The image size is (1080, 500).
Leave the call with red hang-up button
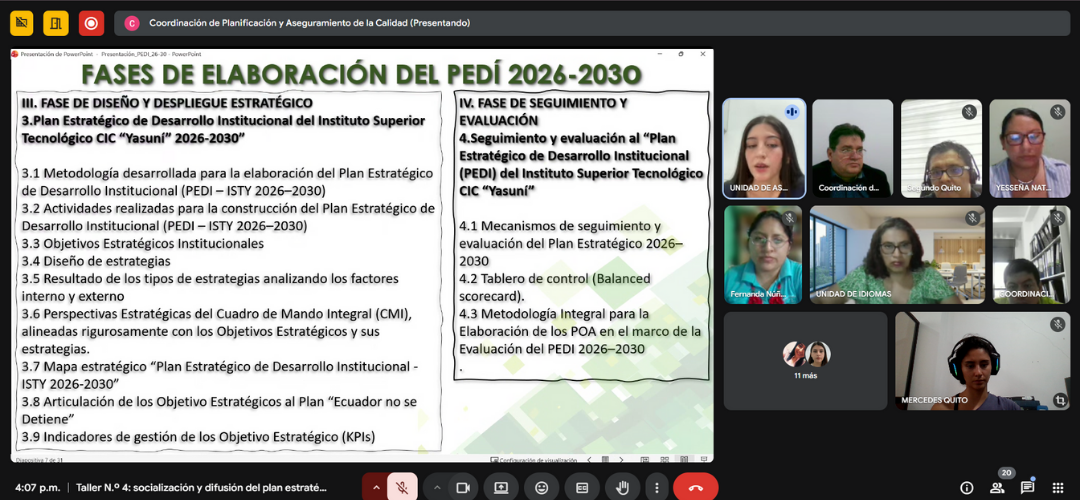coord(695,487)
